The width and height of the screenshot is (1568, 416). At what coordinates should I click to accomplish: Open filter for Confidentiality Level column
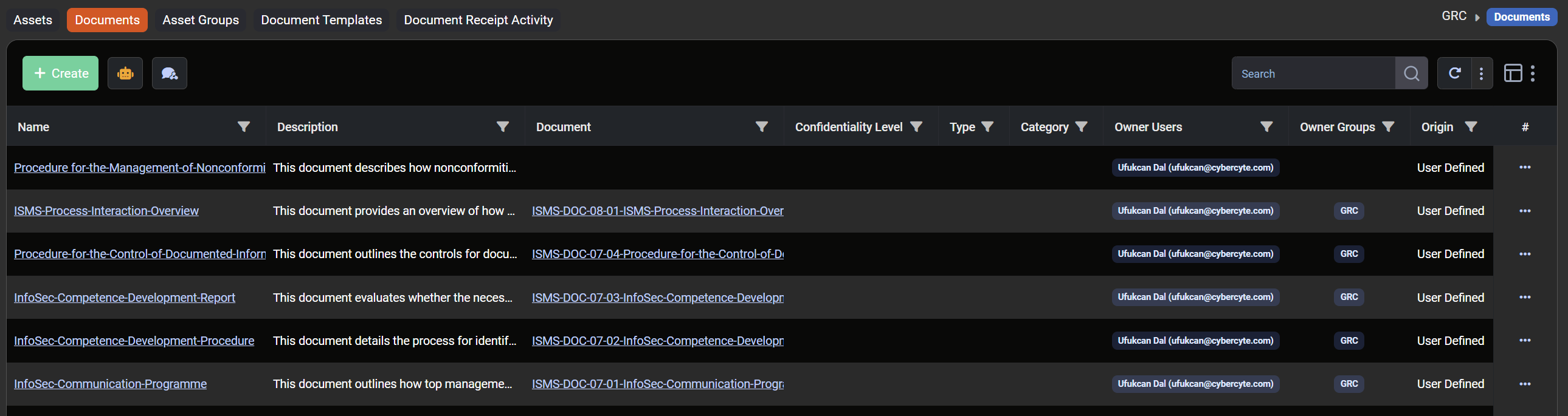tap(916, 126)
